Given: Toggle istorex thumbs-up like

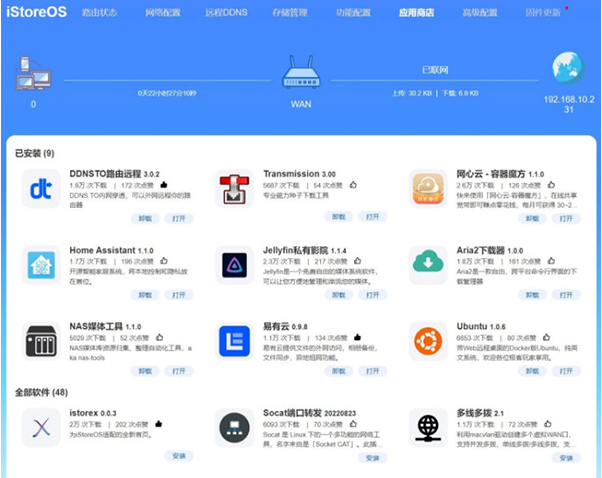Looking at the screenshot, I should 159,423.
